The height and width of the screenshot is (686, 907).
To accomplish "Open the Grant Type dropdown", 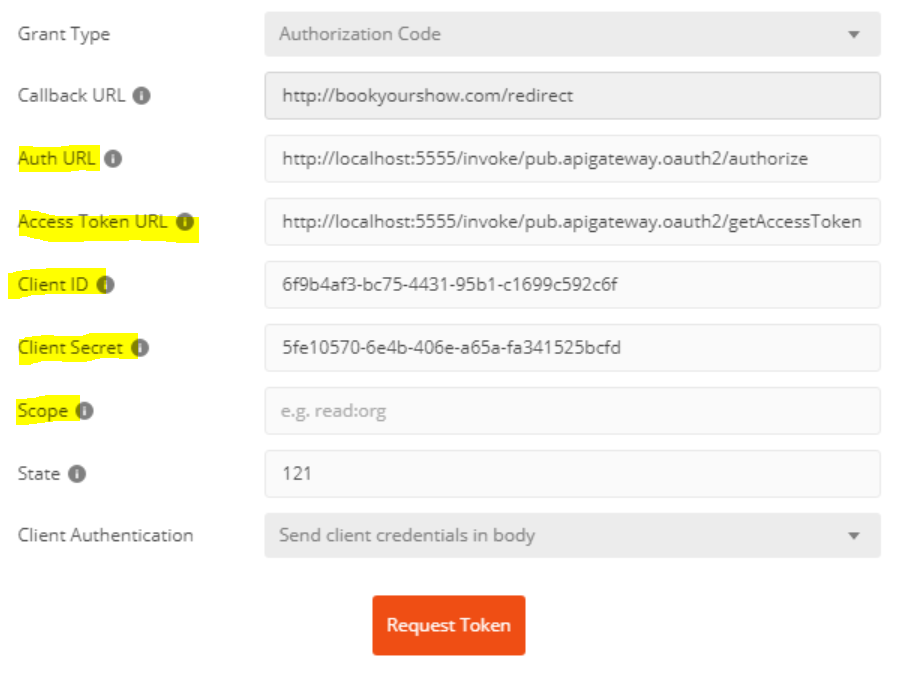I will tap(572, 33).
